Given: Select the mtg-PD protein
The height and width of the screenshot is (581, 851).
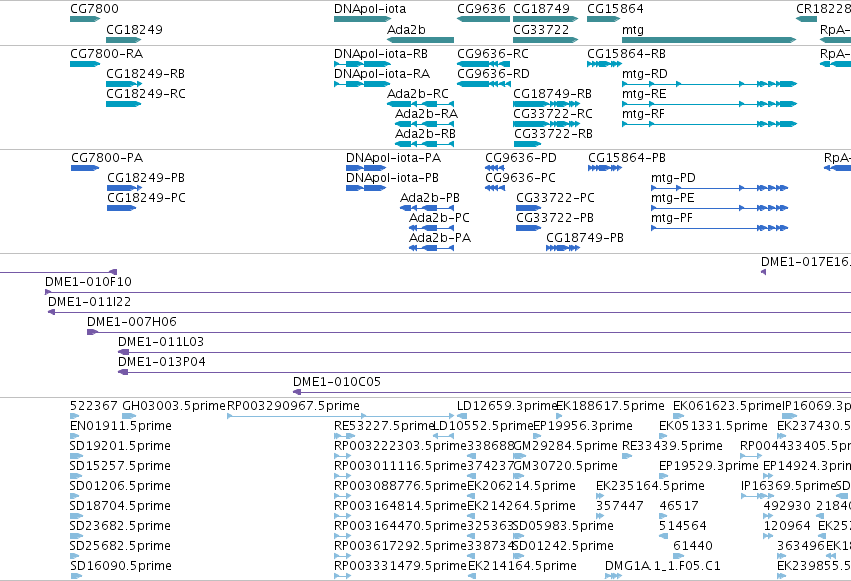Looking at the screenshot, I should (719, 188).
